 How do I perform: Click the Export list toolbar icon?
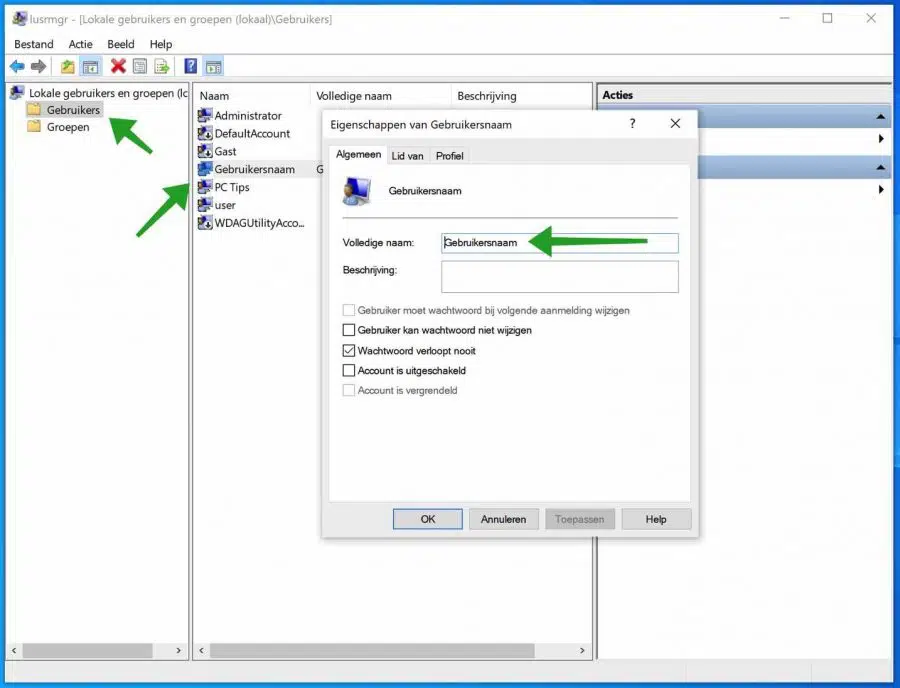[x=162, y=67]
